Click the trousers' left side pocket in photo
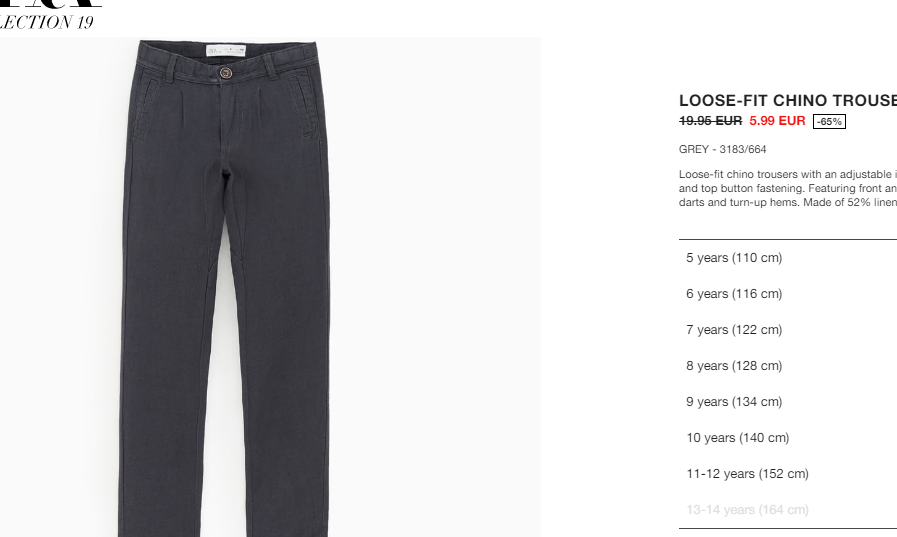 pos(146,109)
